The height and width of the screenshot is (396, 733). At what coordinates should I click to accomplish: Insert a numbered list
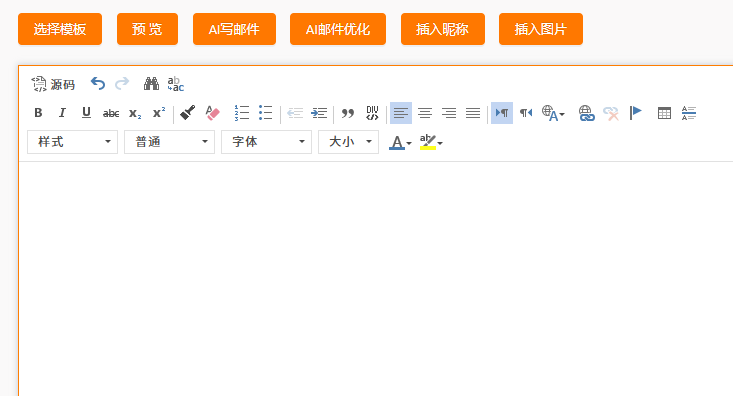242,113
